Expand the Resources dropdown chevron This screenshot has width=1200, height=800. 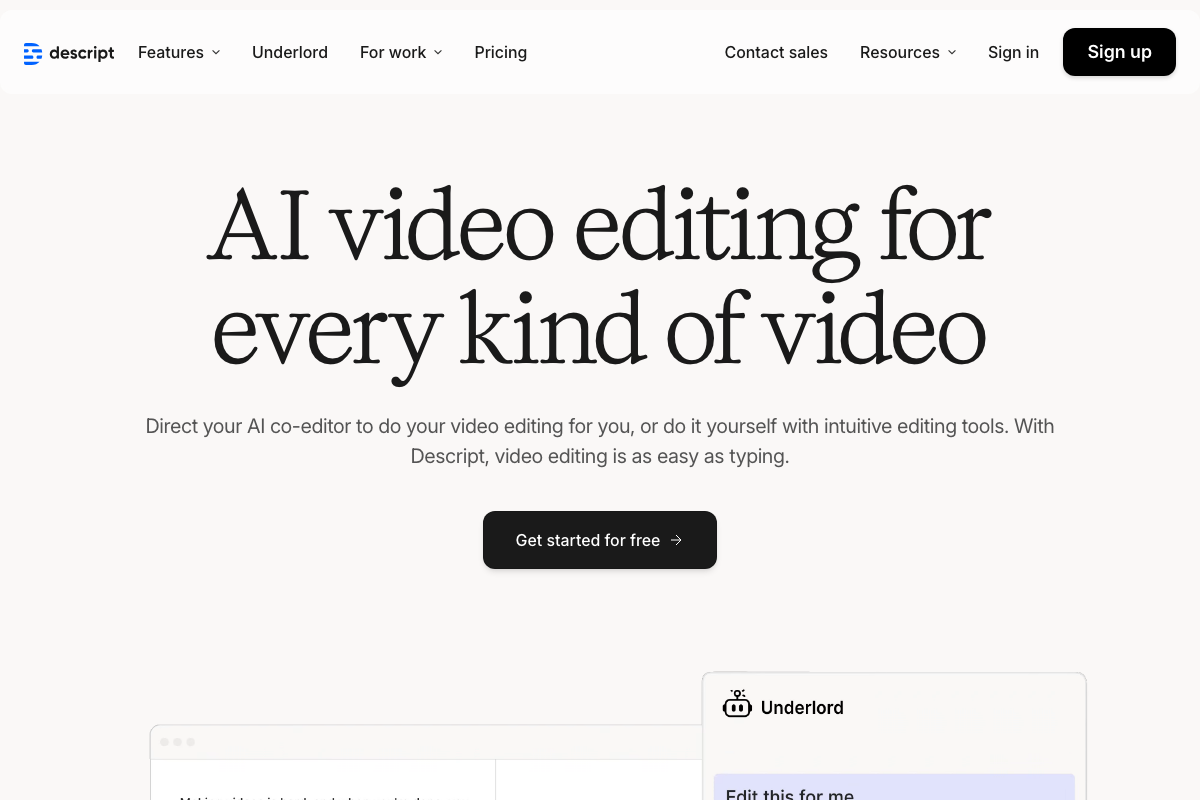(952, 53)
